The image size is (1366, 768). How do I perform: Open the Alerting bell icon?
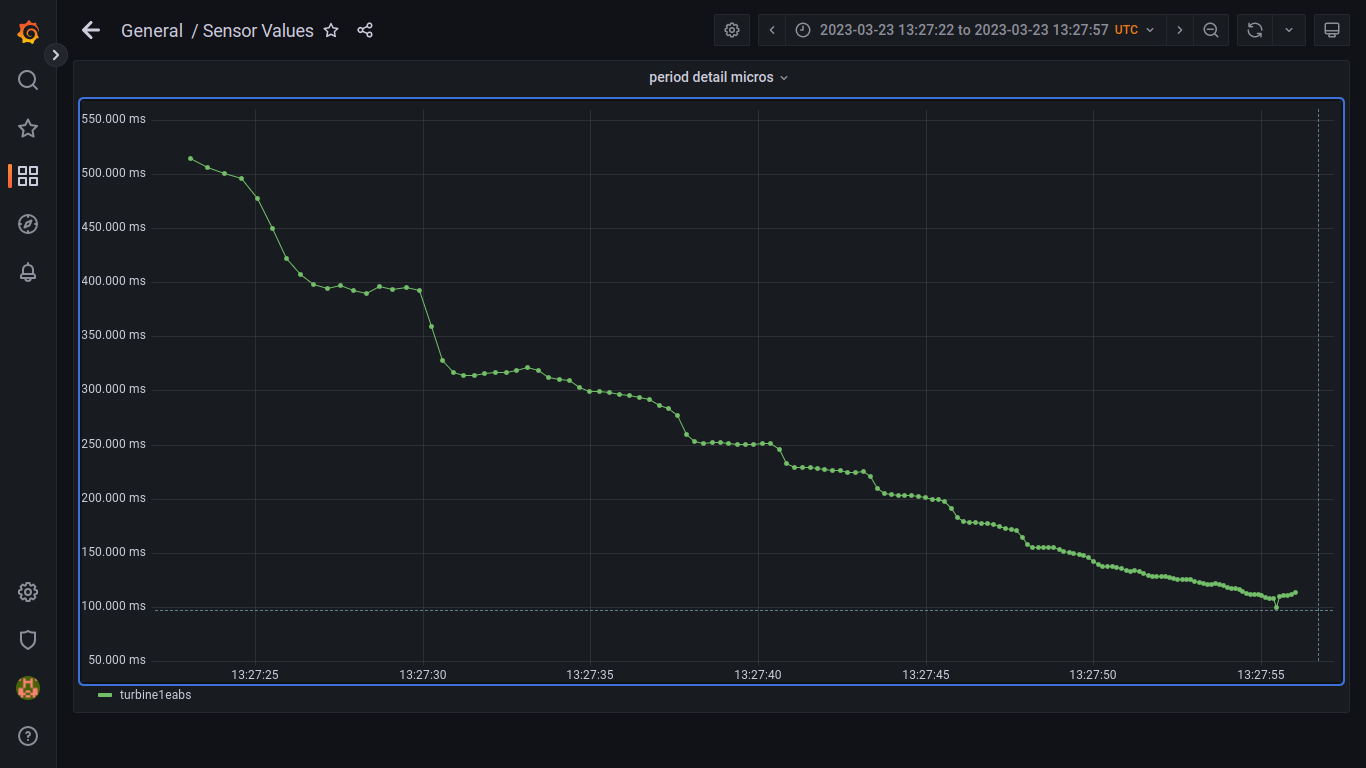click(x=28, y=272)
